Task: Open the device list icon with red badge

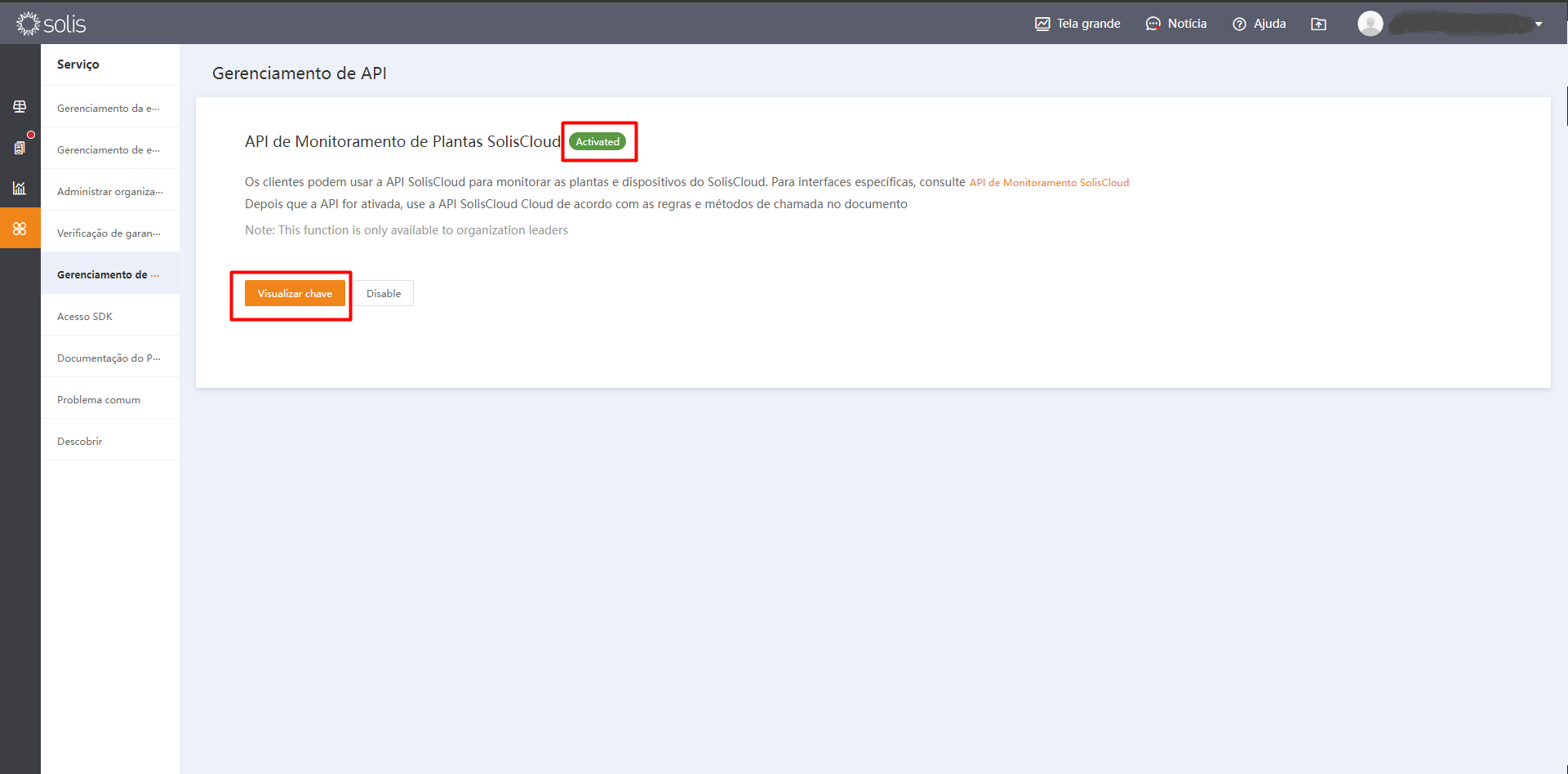Action: tap(20, 148)
